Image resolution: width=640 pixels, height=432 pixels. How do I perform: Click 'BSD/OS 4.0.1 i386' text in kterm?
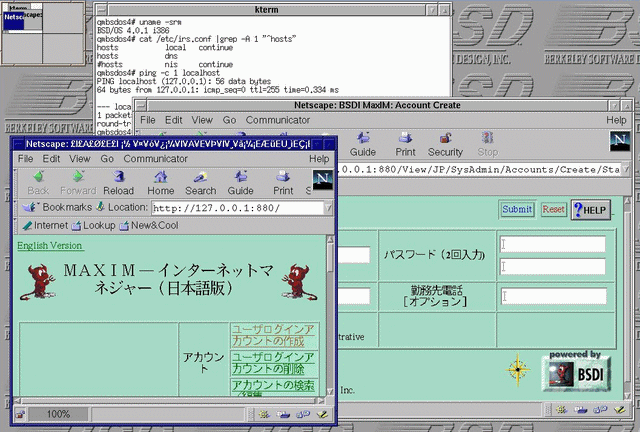tap(133, 31)
